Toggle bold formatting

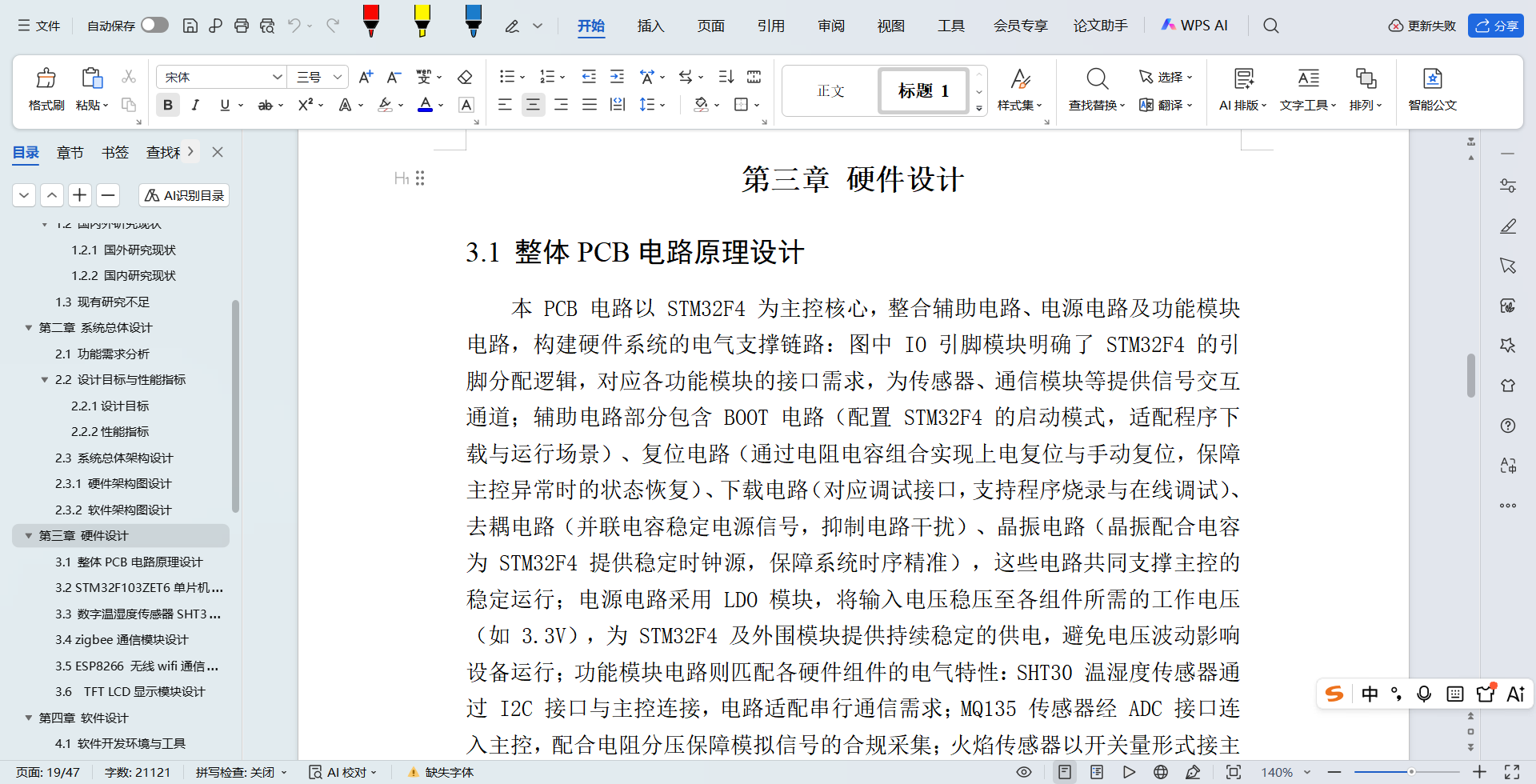coord(168,104)
